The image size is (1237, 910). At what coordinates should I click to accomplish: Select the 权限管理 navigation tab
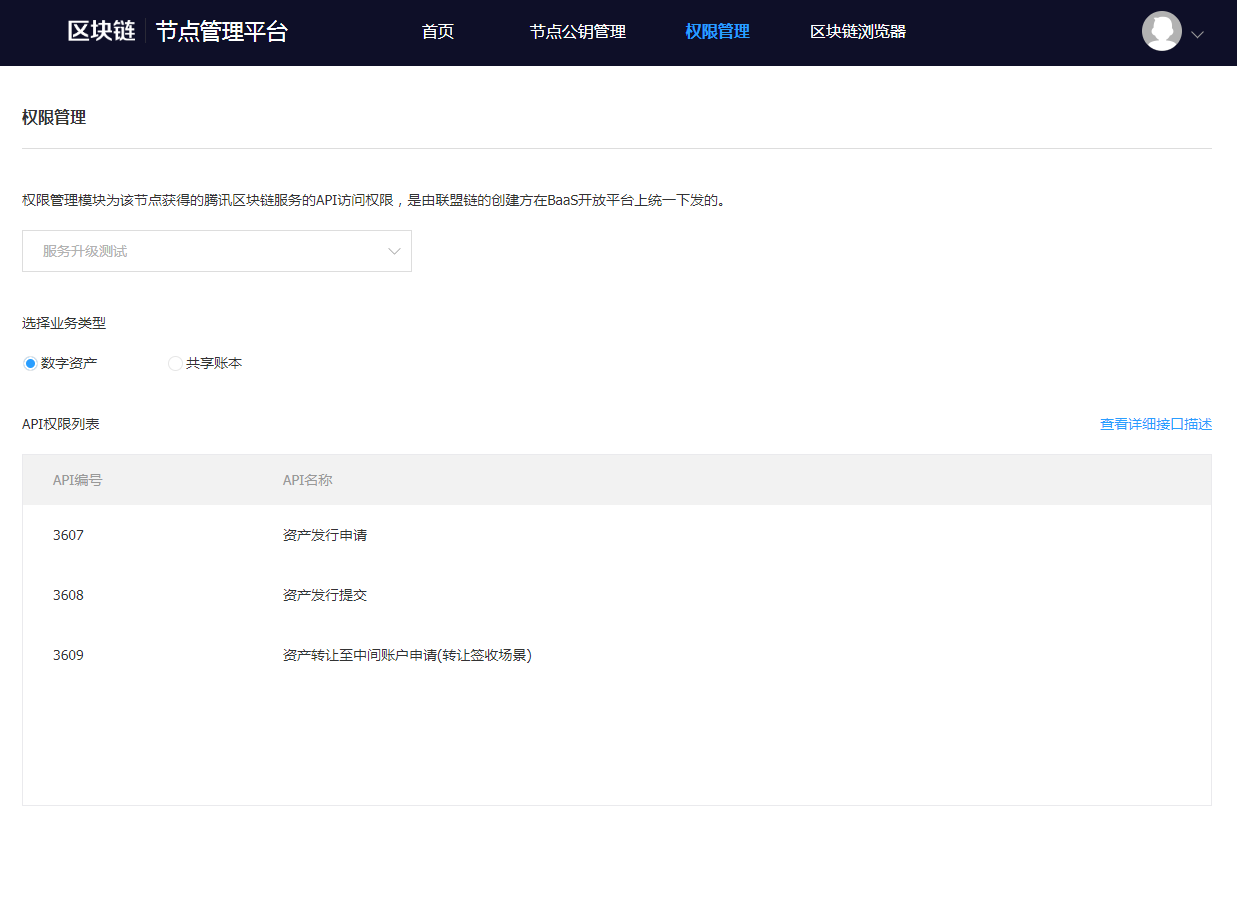pos(717,32)
